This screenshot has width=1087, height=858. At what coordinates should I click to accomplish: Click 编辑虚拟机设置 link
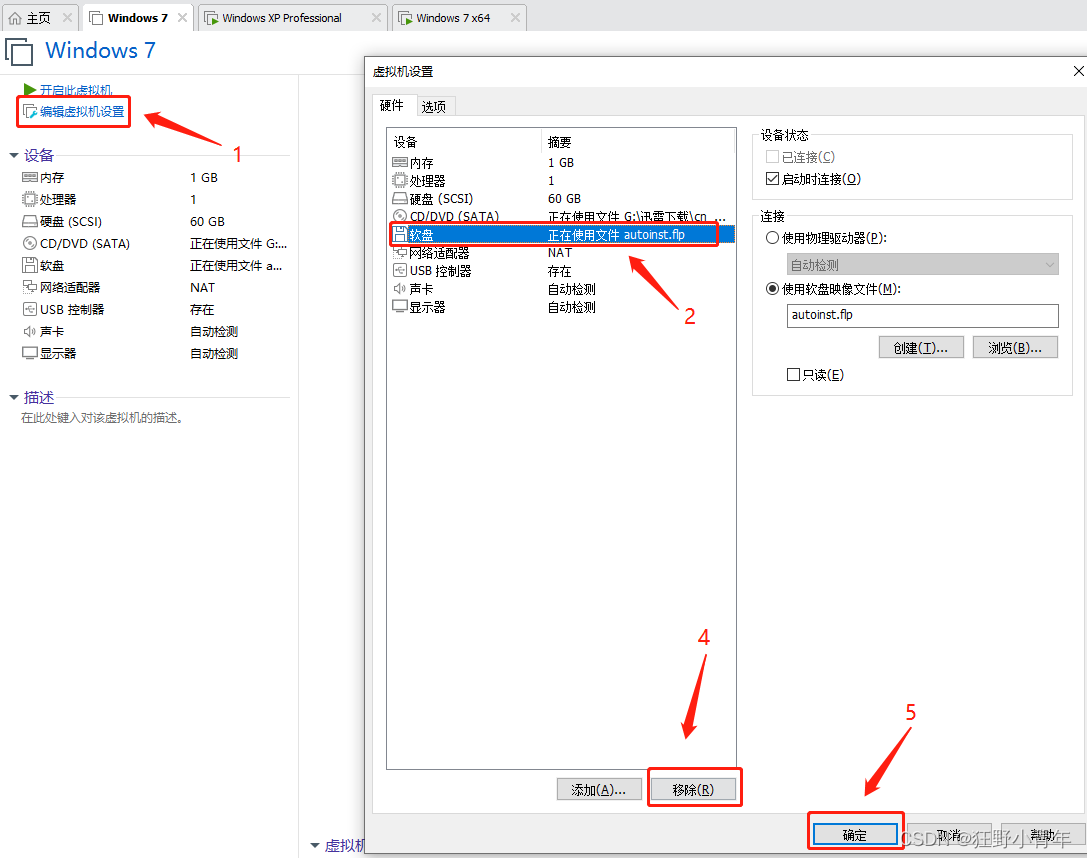[82, 112]
